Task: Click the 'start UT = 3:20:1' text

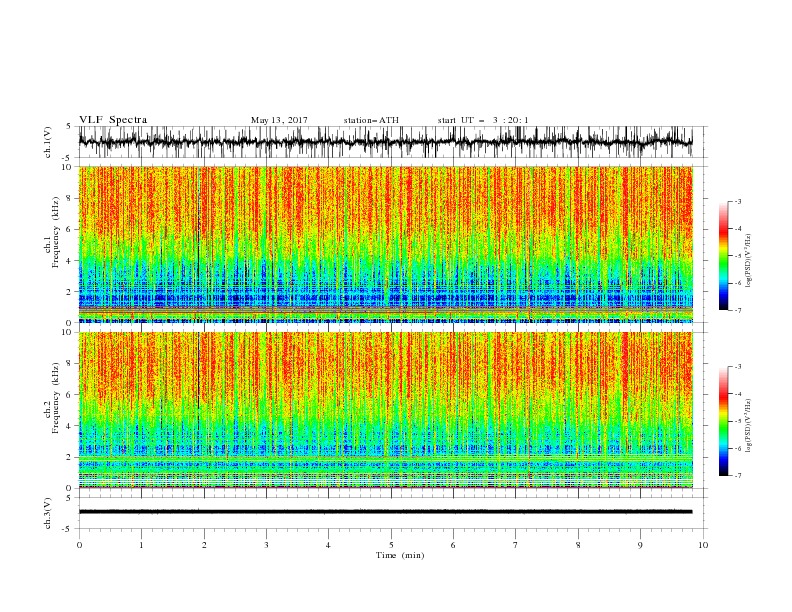Action: (x=483, y=120)
